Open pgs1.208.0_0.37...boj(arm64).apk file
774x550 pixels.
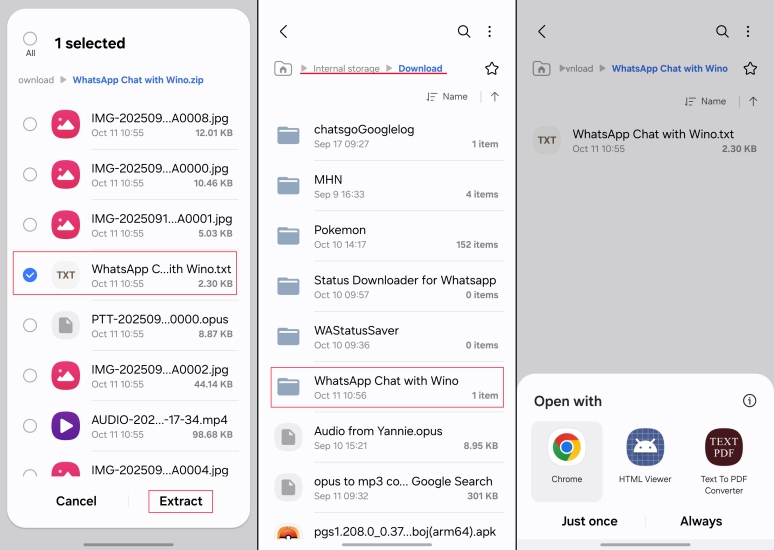click(x=387, y=532)
